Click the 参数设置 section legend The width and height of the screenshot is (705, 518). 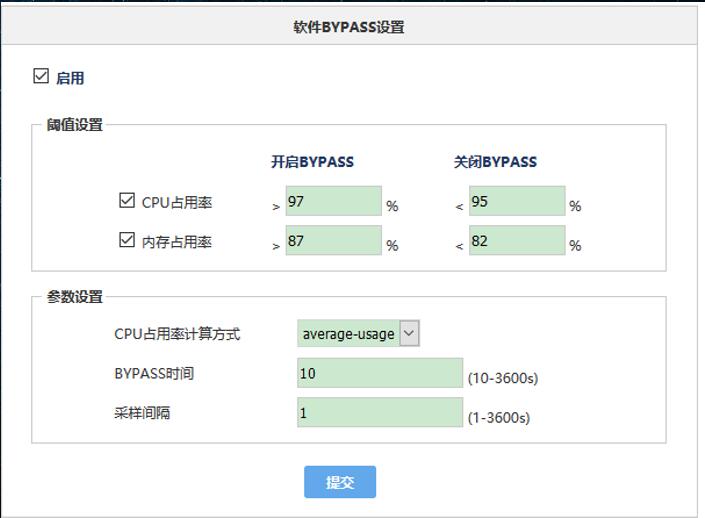pos(74,297)
